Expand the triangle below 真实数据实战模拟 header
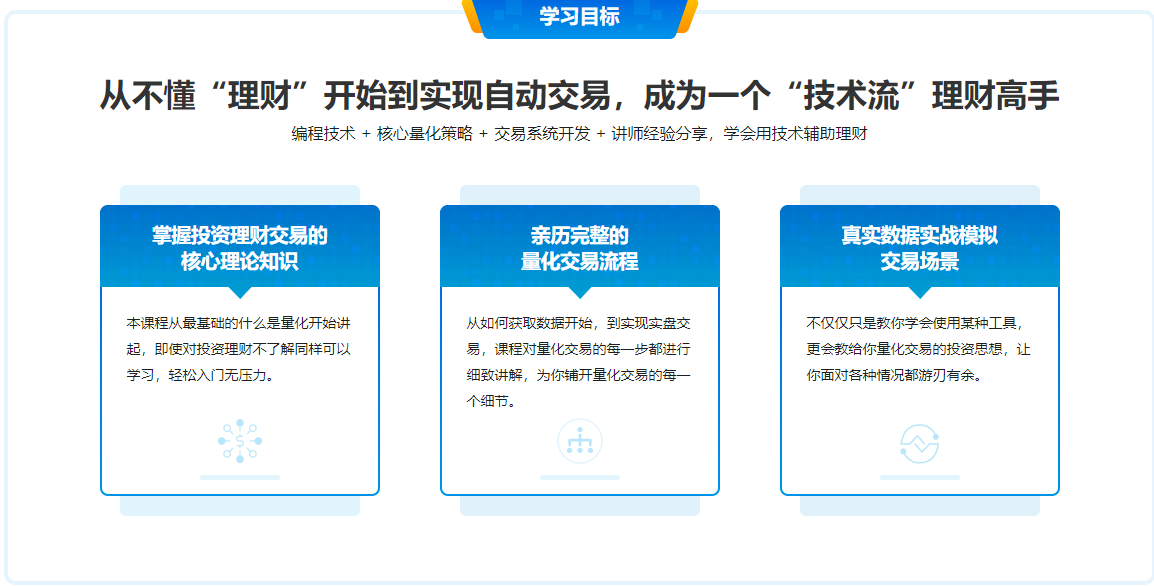Screen dimensions: 1154x586 click(918, 291)
